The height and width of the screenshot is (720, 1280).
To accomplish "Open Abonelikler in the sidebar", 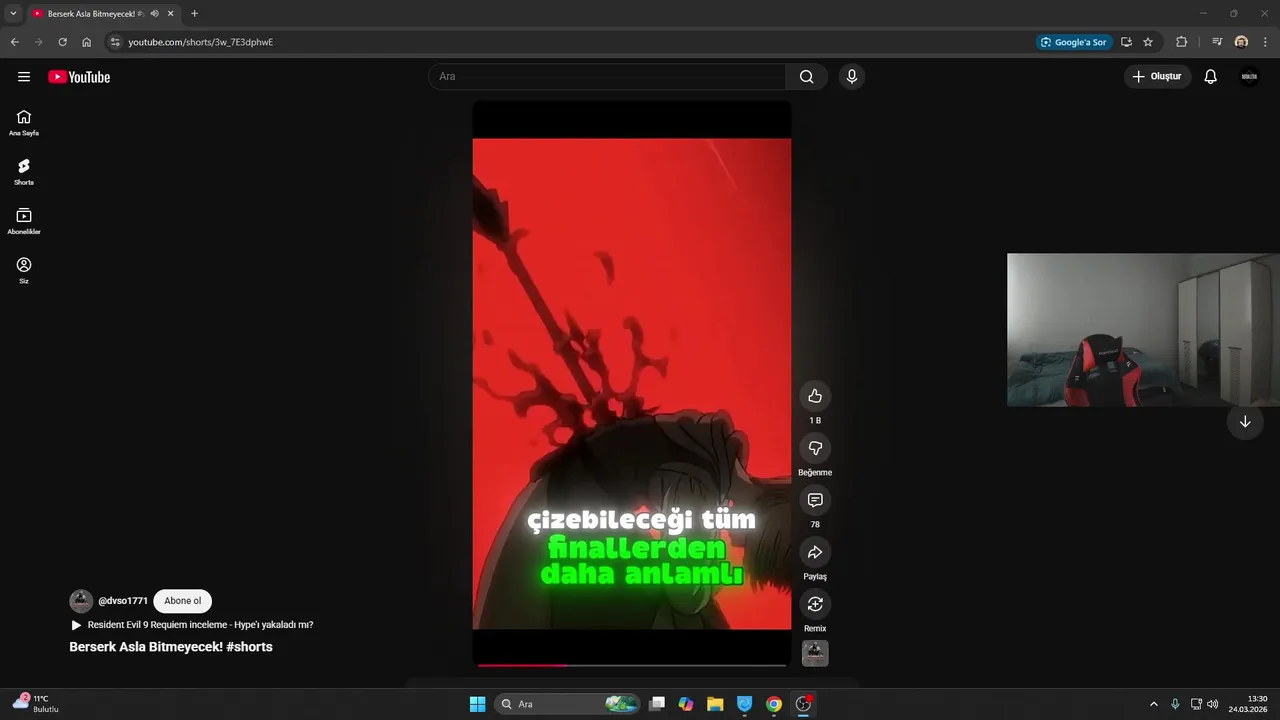I will (x=24, y=221).
